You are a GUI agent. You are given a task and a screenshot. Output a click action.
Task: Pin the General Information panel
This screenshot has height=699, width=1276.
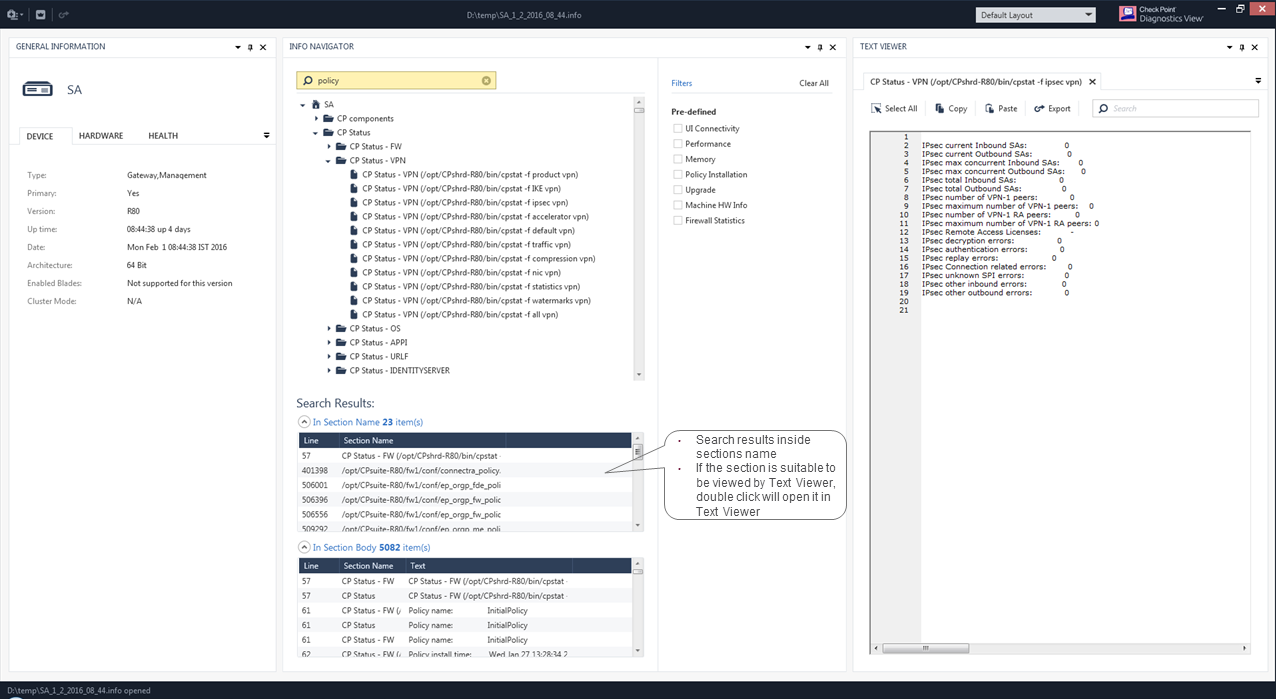(251, 47)
